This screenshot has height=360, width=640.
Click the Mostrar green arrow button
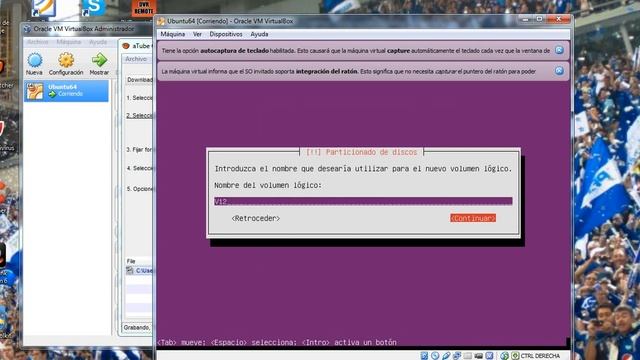[99, 60]
